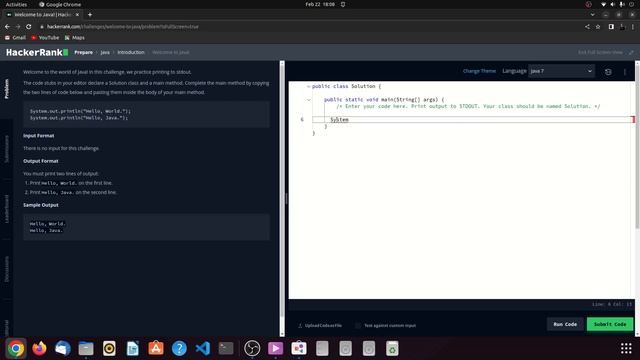The image size is (640, 360).
Task: Bookmark this page with the star icon
Action: [598, 27]
